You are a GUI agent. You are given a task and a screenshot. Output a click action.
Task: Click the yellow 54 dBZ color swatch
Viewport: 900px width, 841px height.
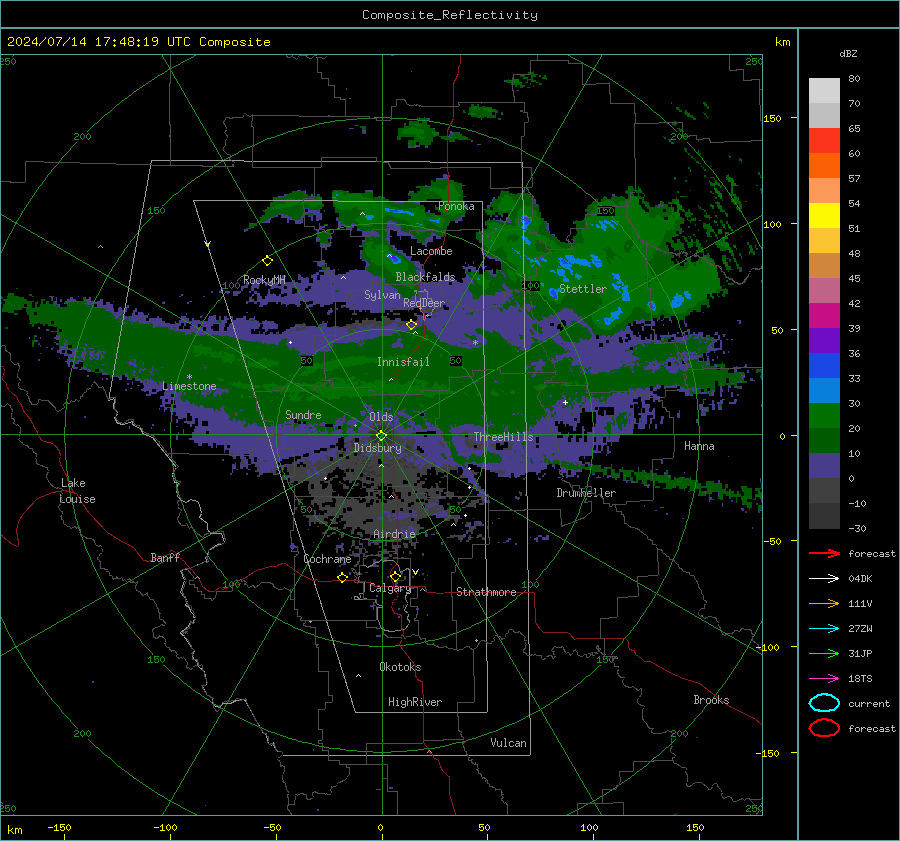824,216
